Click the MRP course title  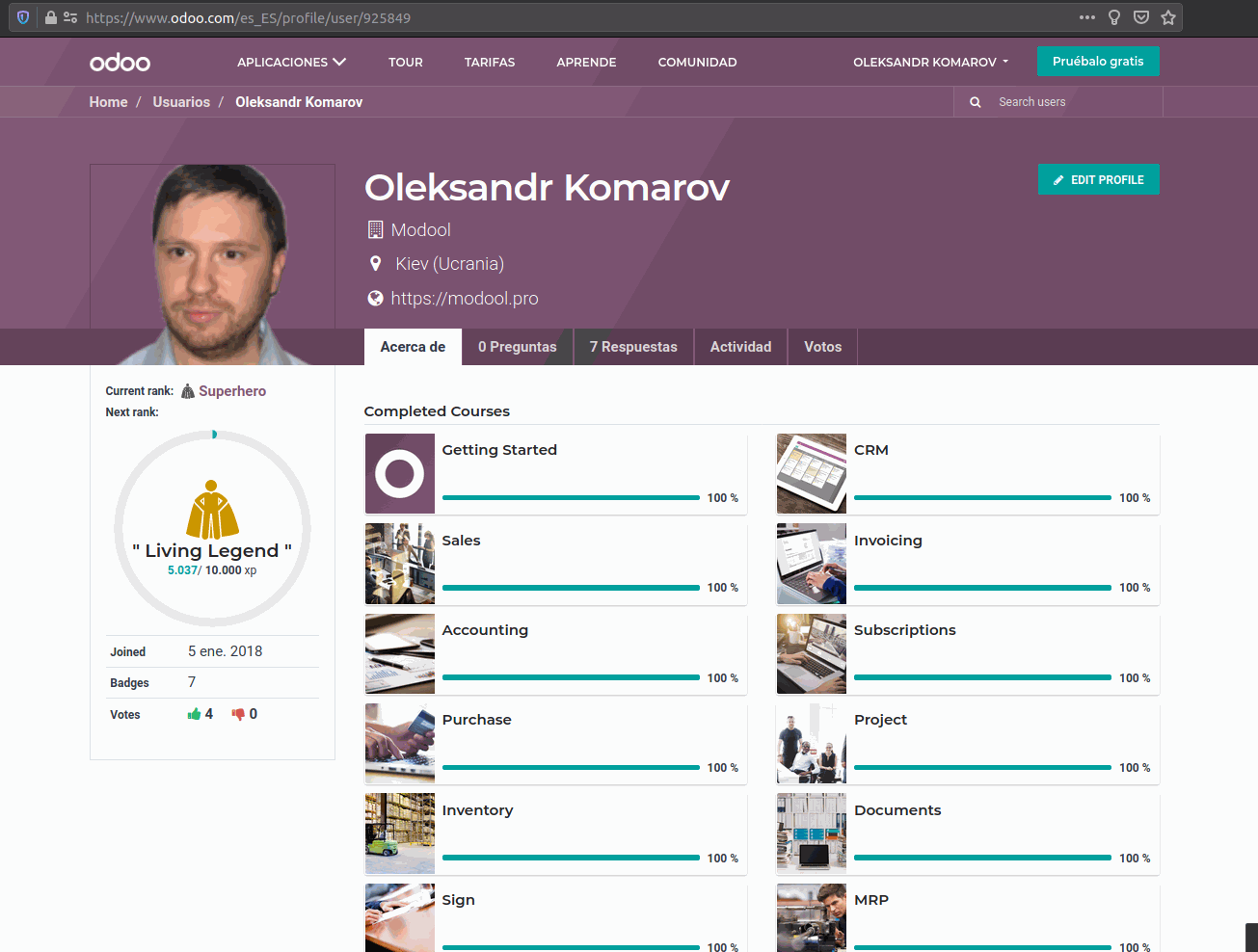(871, 900)
